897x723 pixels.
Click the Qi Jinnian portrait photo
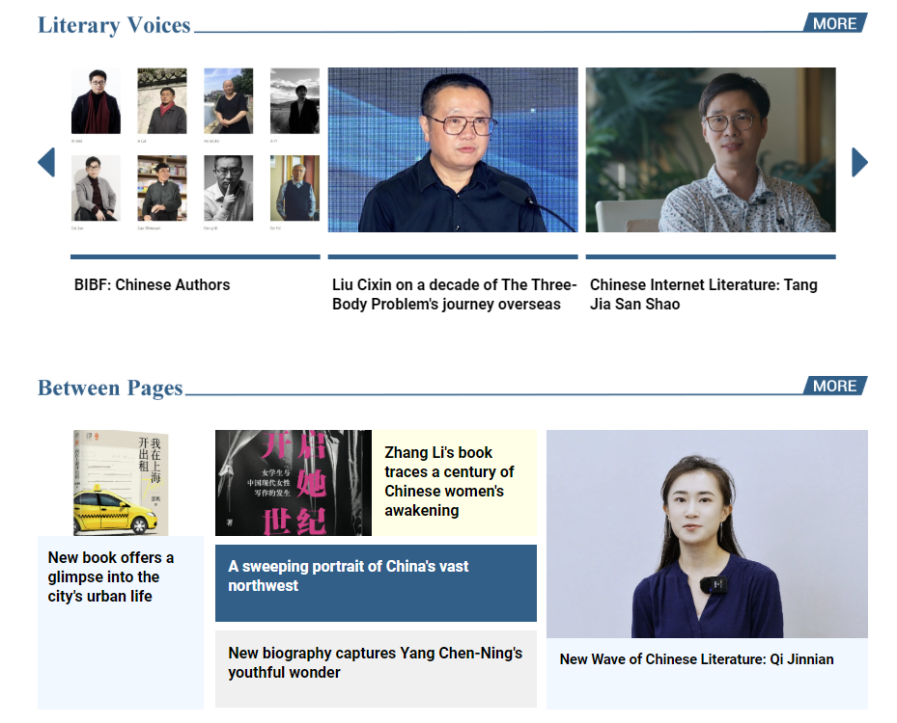(x=706, y=534)
